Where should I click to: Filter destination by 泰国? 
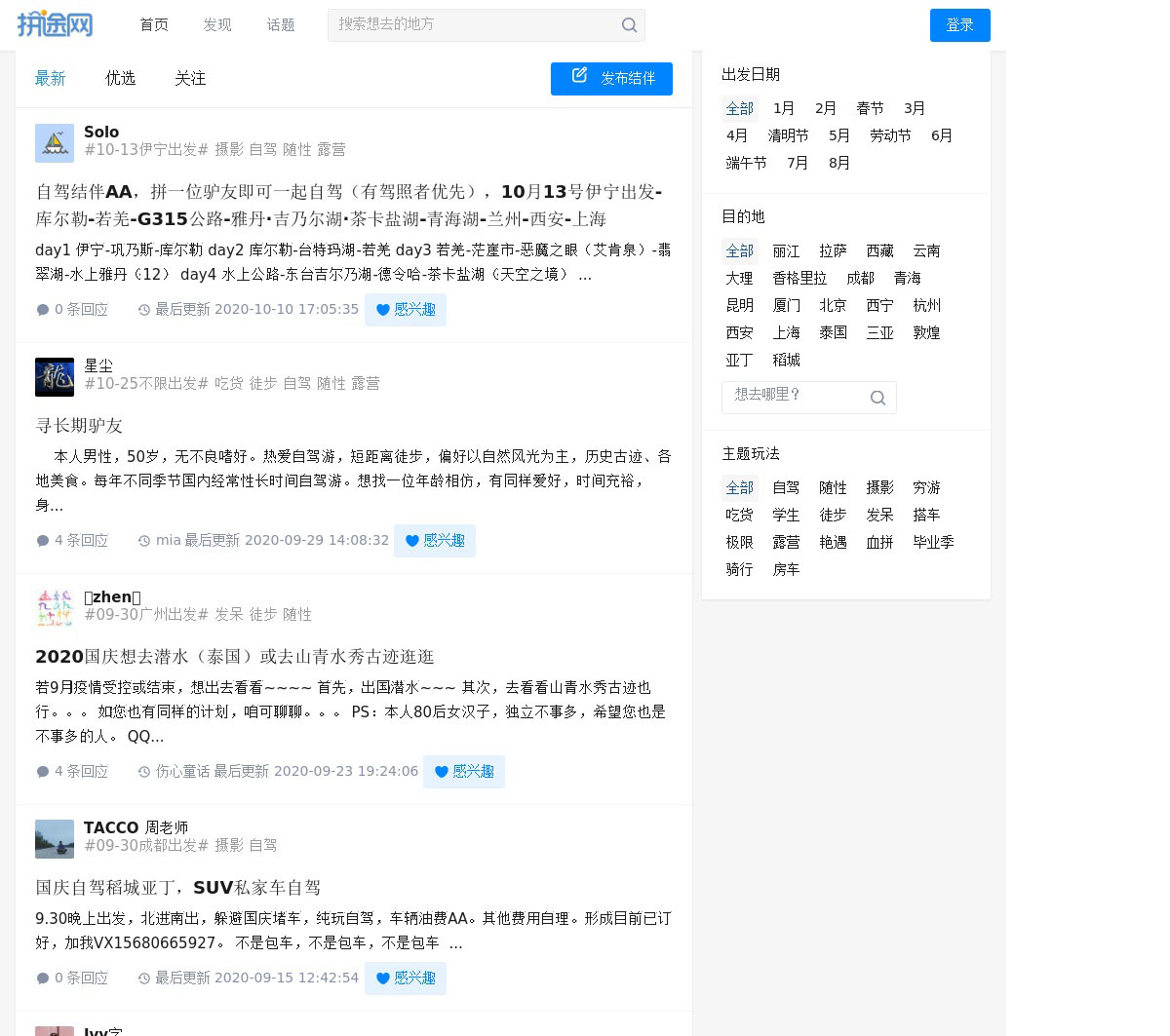(834, 333)
